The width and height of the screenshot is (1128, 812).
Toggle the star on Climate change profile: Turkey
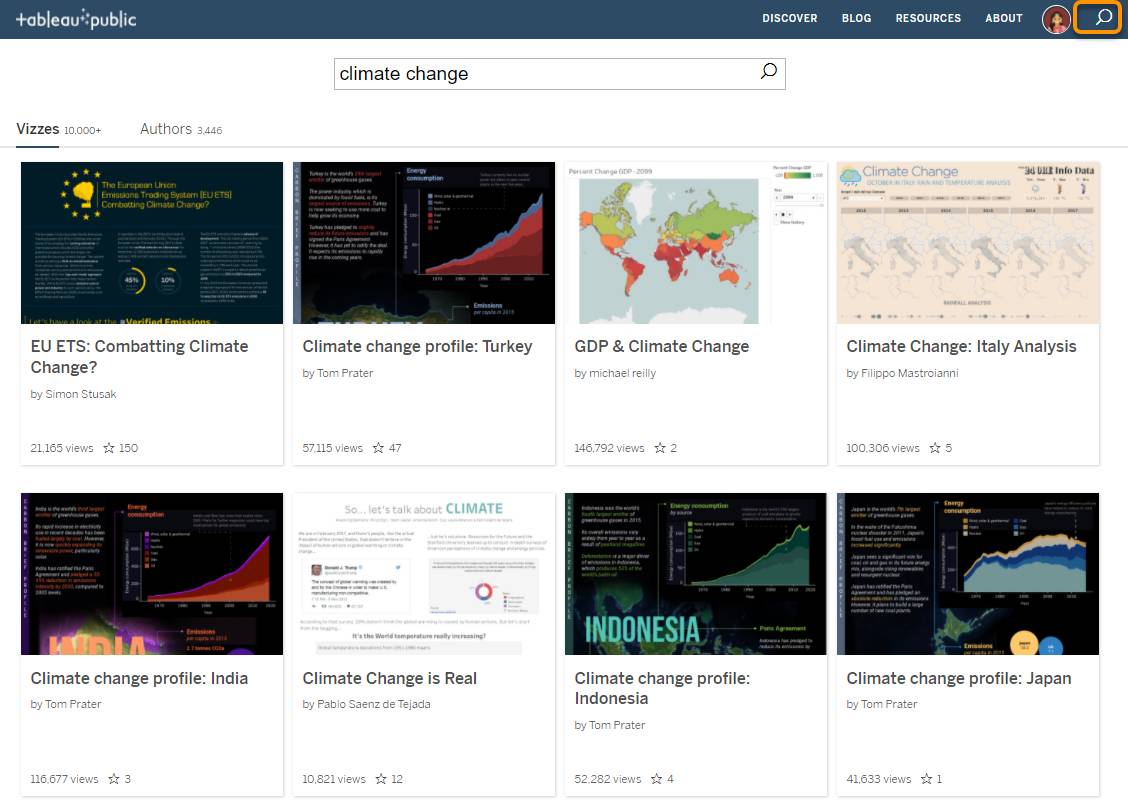pos(380,448)
